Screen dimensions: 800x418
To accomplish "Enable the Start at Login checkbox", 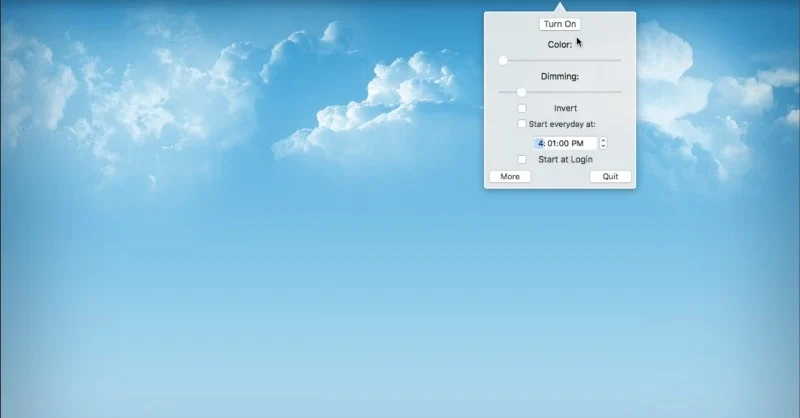I will point(522,159).
